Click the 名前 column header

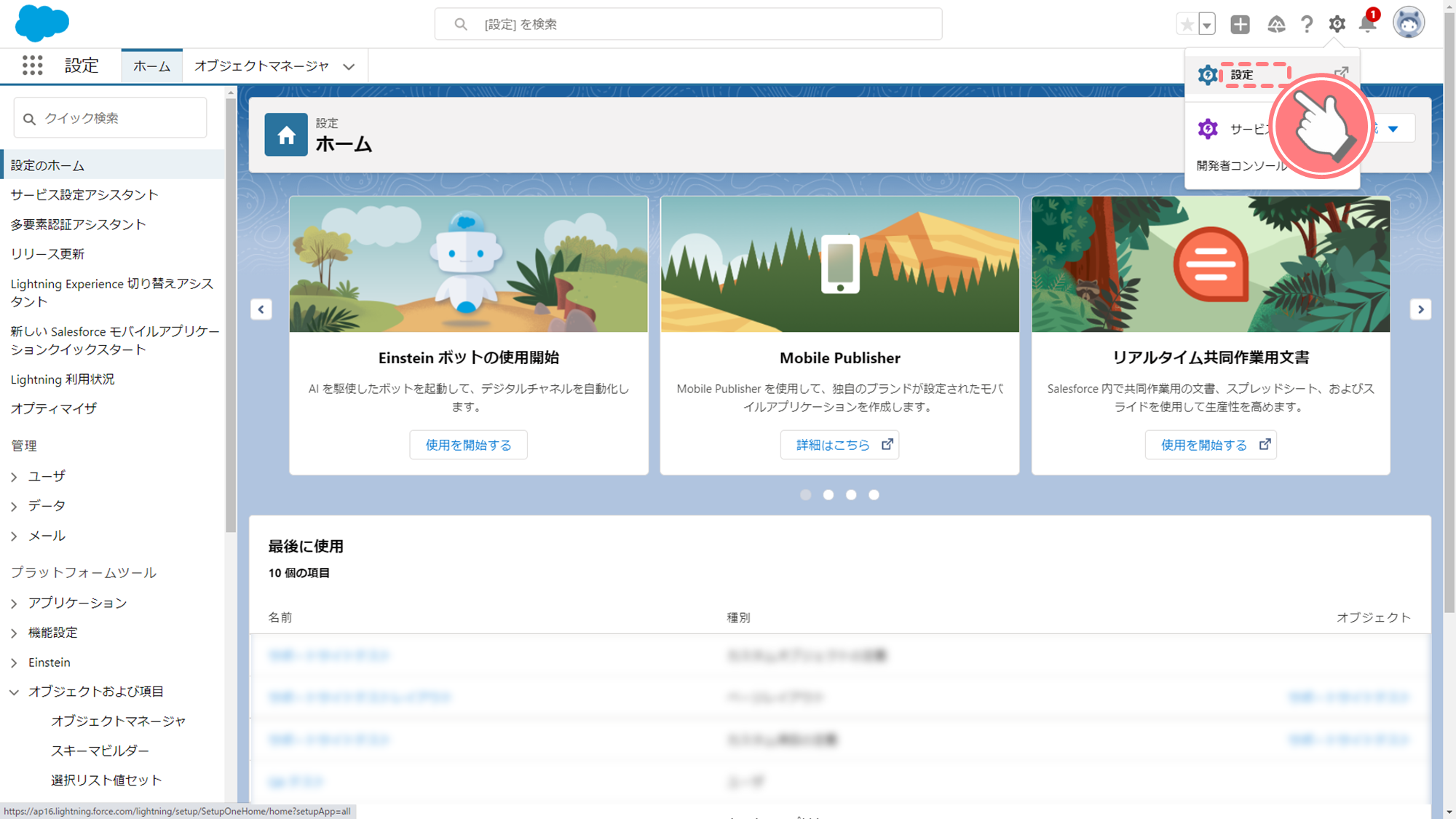click(x=280, y=617)
